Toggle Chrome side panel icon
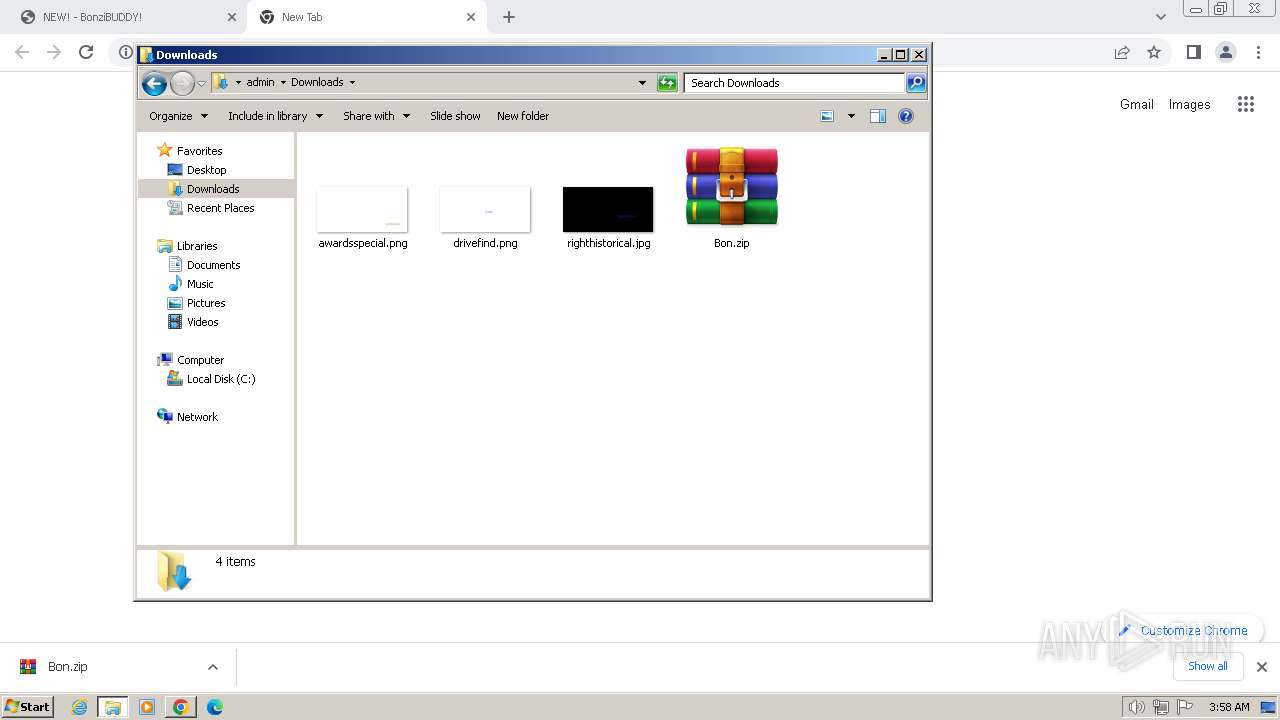Viewport: 1280px width, 720px height. tap(1193, 52)
